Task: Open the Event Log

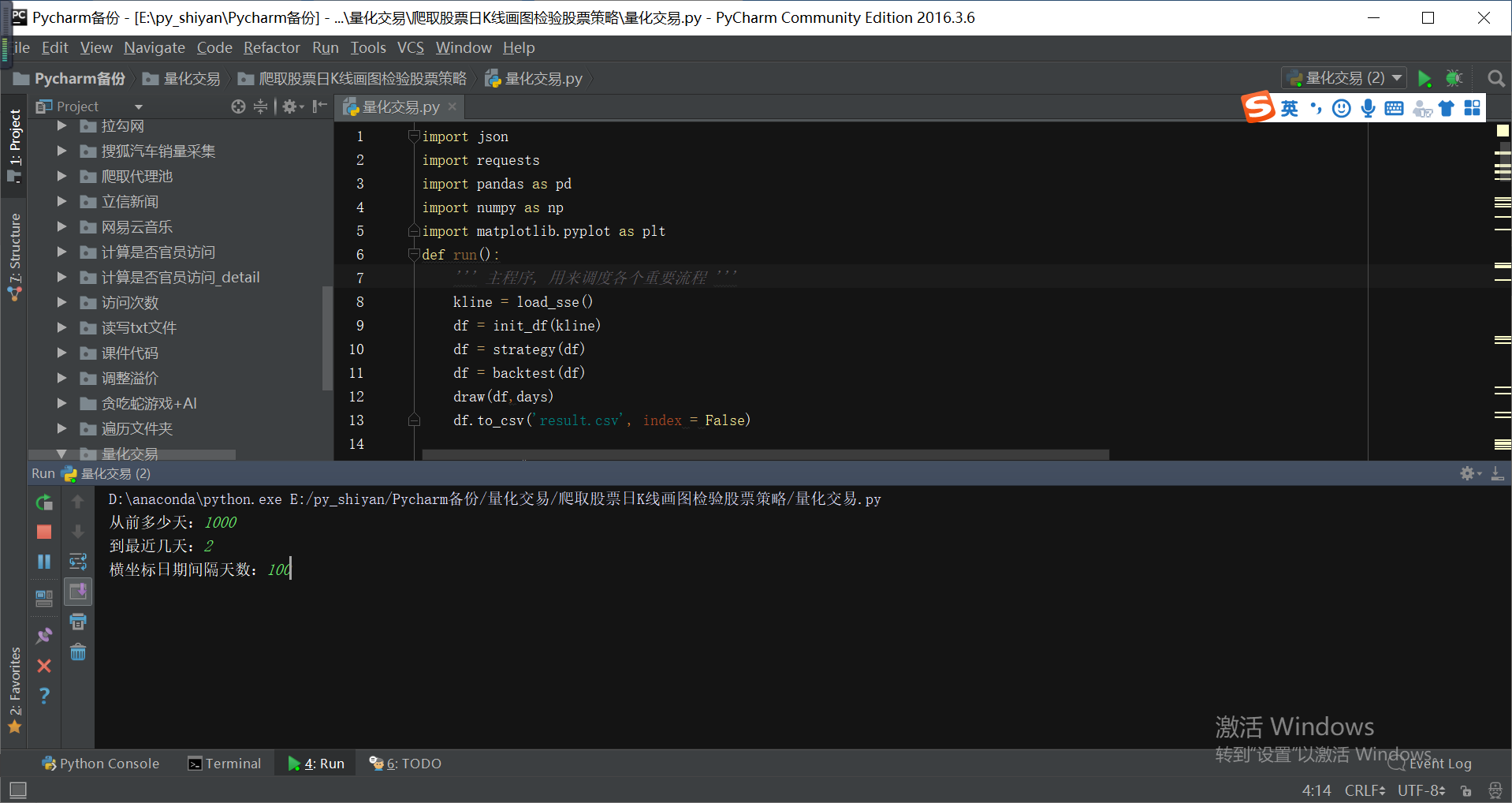Action: tap(1430, 764)
